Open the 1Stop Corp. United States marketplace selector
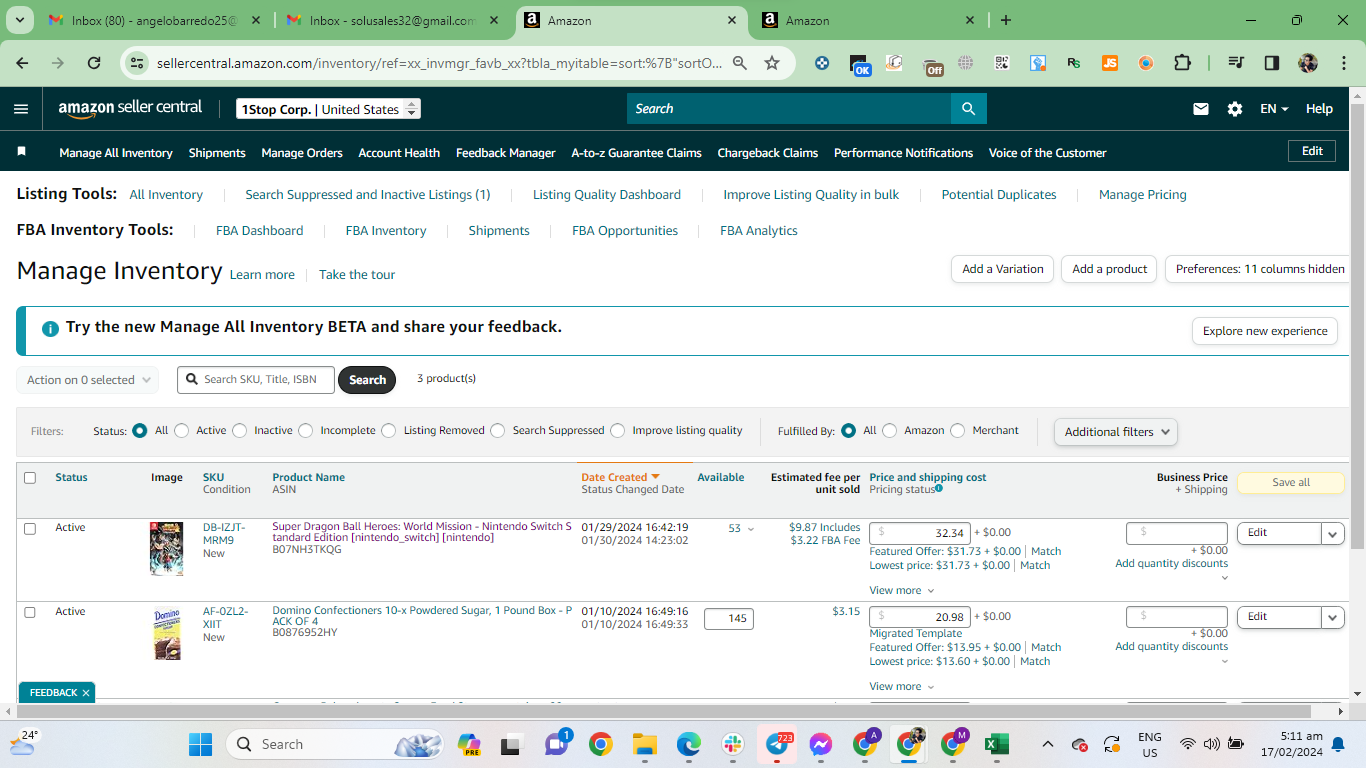The image size is (1366, 768). (328, 109)
